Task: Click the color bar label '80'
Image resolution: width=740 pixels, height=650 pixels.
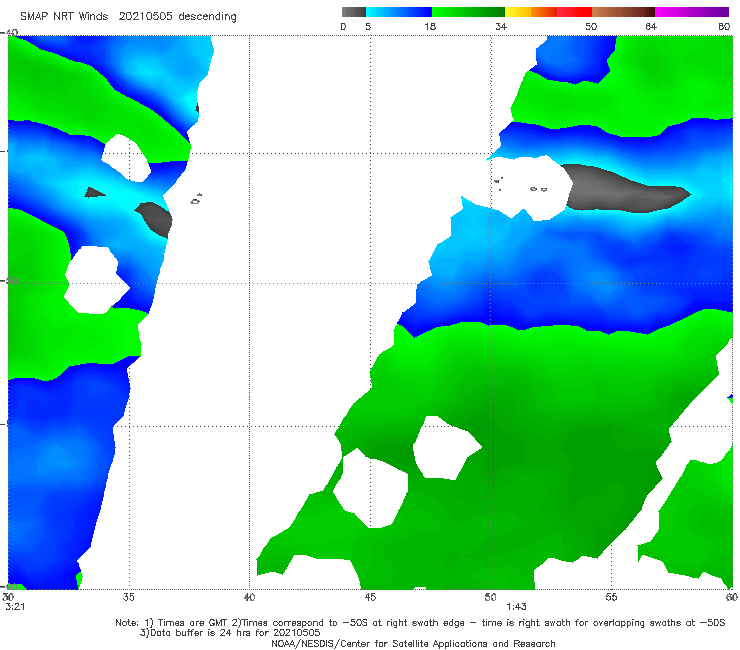Action: 724,27
